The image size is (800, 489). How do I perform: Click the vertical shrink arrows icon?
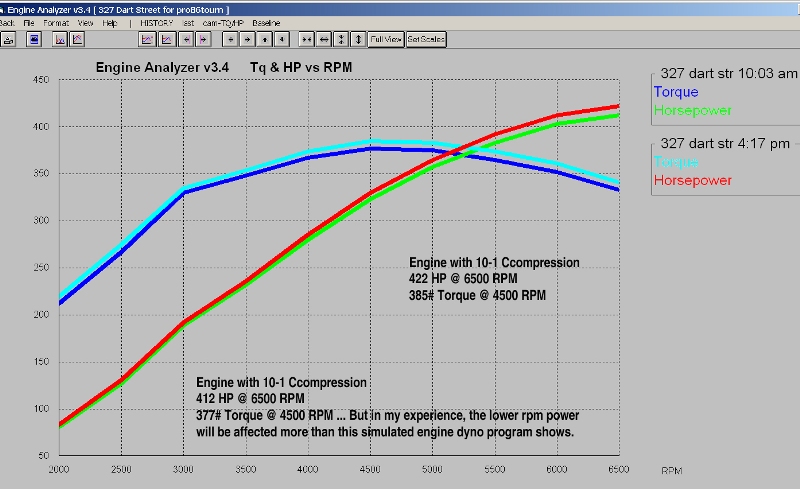341,39
